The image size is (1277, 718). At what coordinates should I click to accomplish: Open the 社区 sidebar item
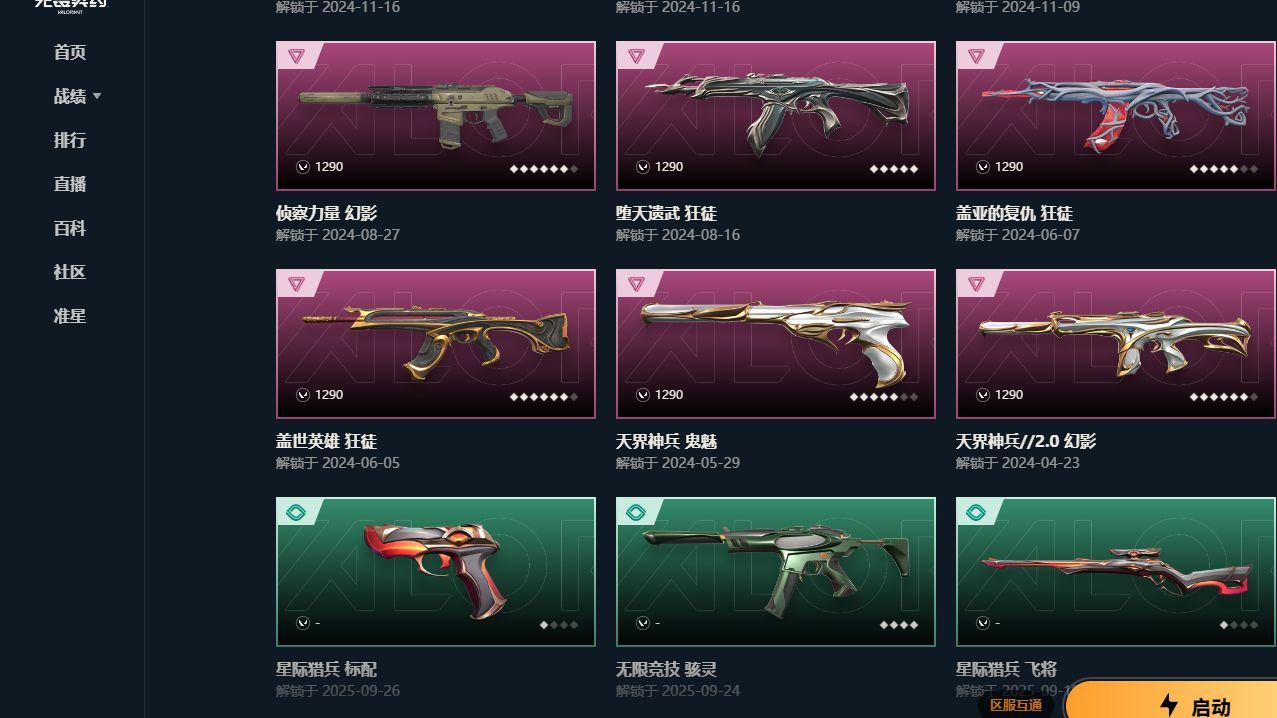70,272
